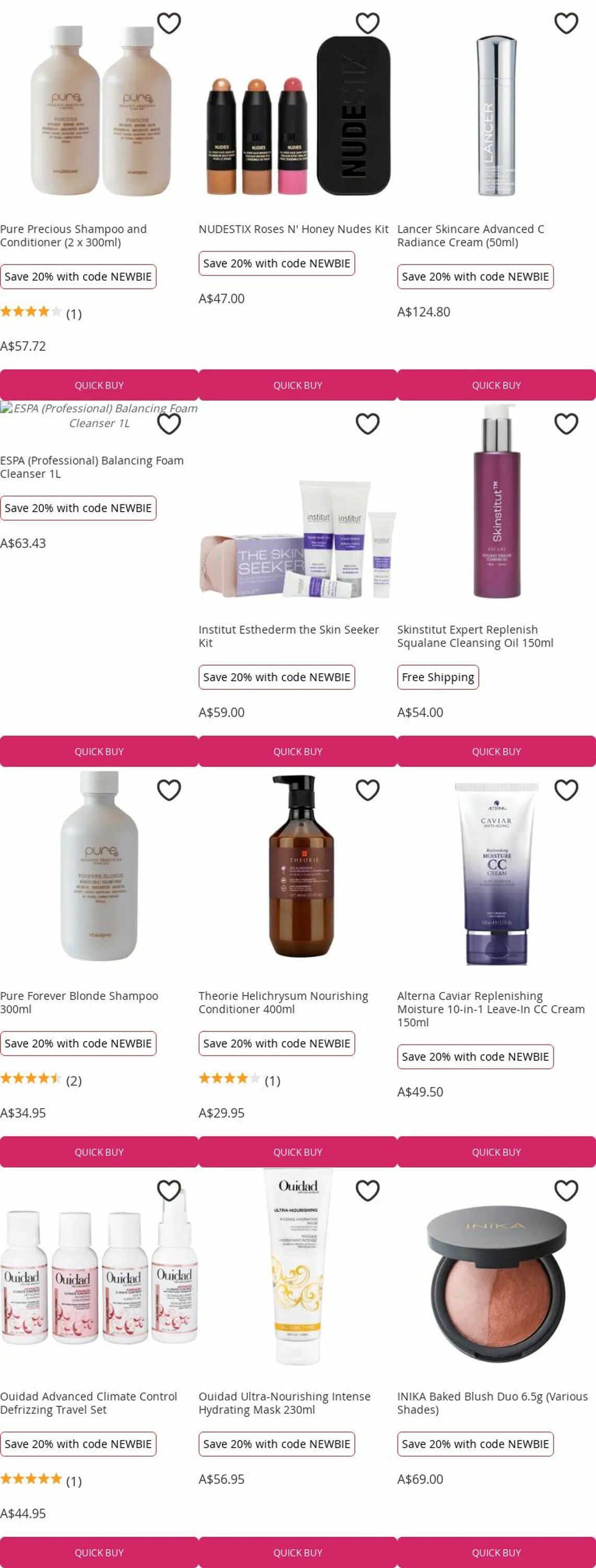
Task: Quick buy the NUDESTIX Roses N' Honey Kit
Action: (298, 385)
